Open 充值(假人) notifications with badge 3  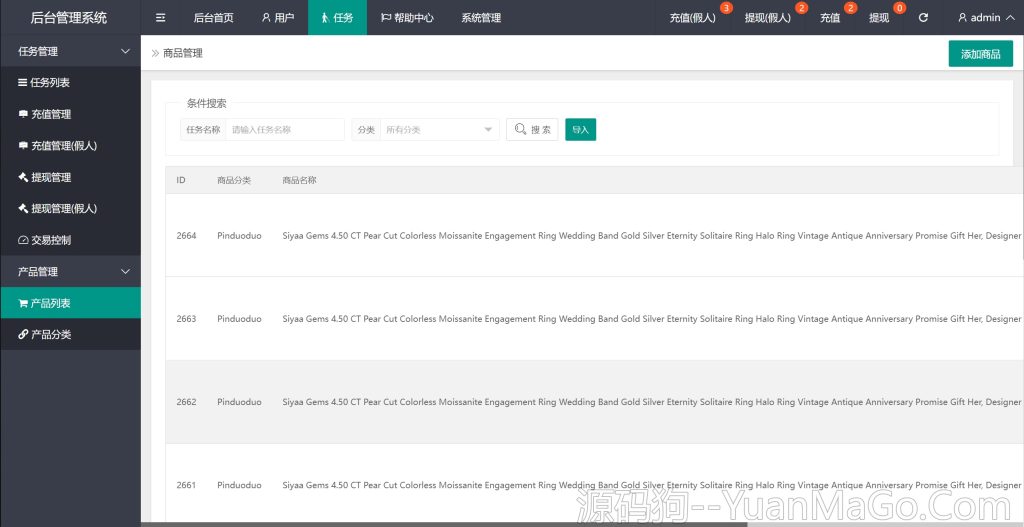tap(693, 17)
